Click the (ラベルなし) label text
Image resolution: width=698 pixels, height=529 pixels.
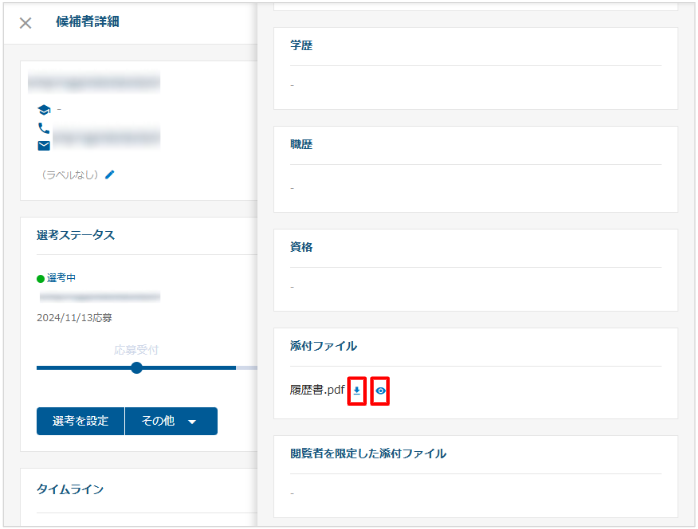(x=70, y=174)
